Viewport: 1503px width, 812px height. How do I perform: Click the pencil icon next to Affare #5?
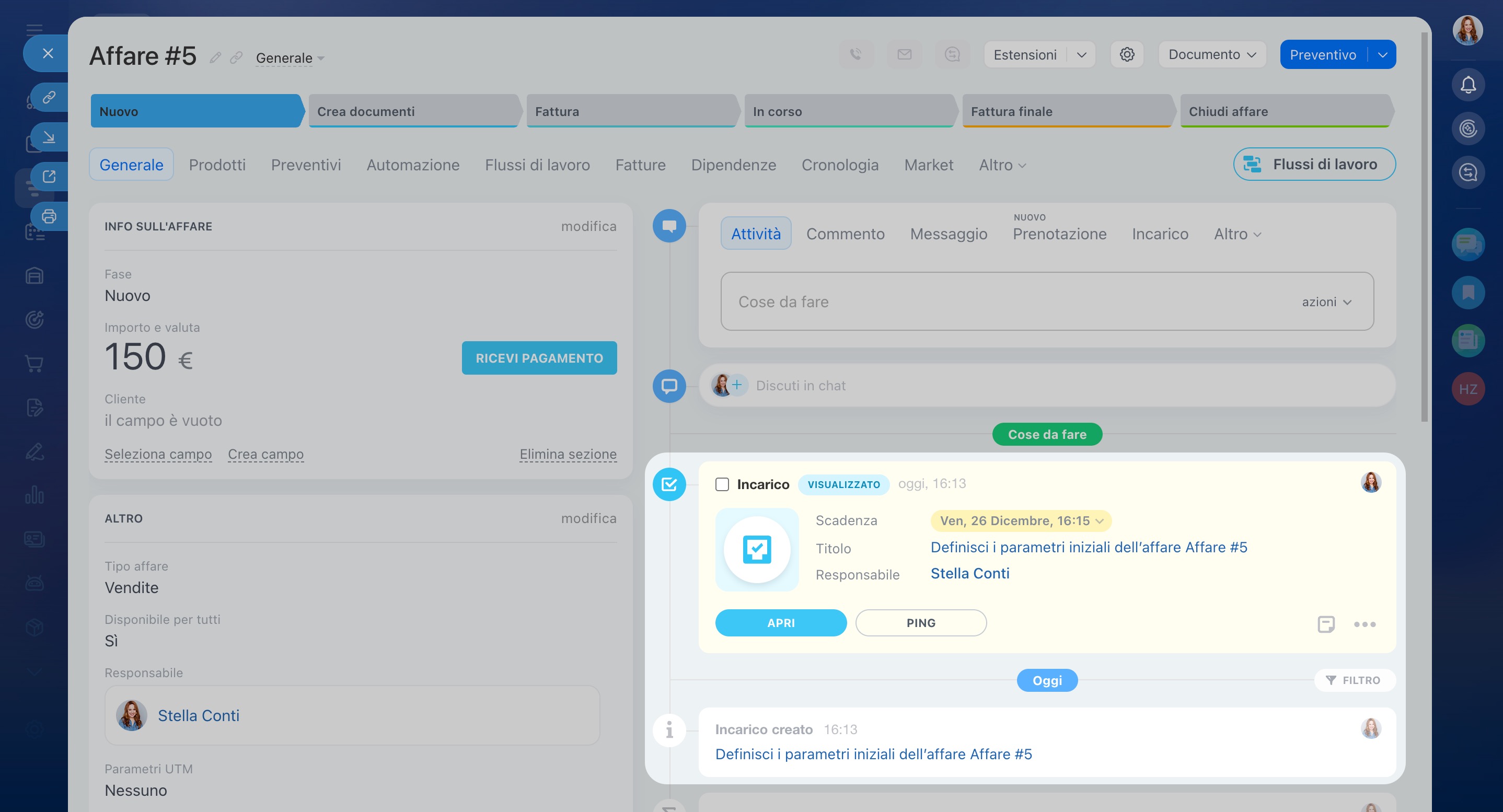point(215,57)
